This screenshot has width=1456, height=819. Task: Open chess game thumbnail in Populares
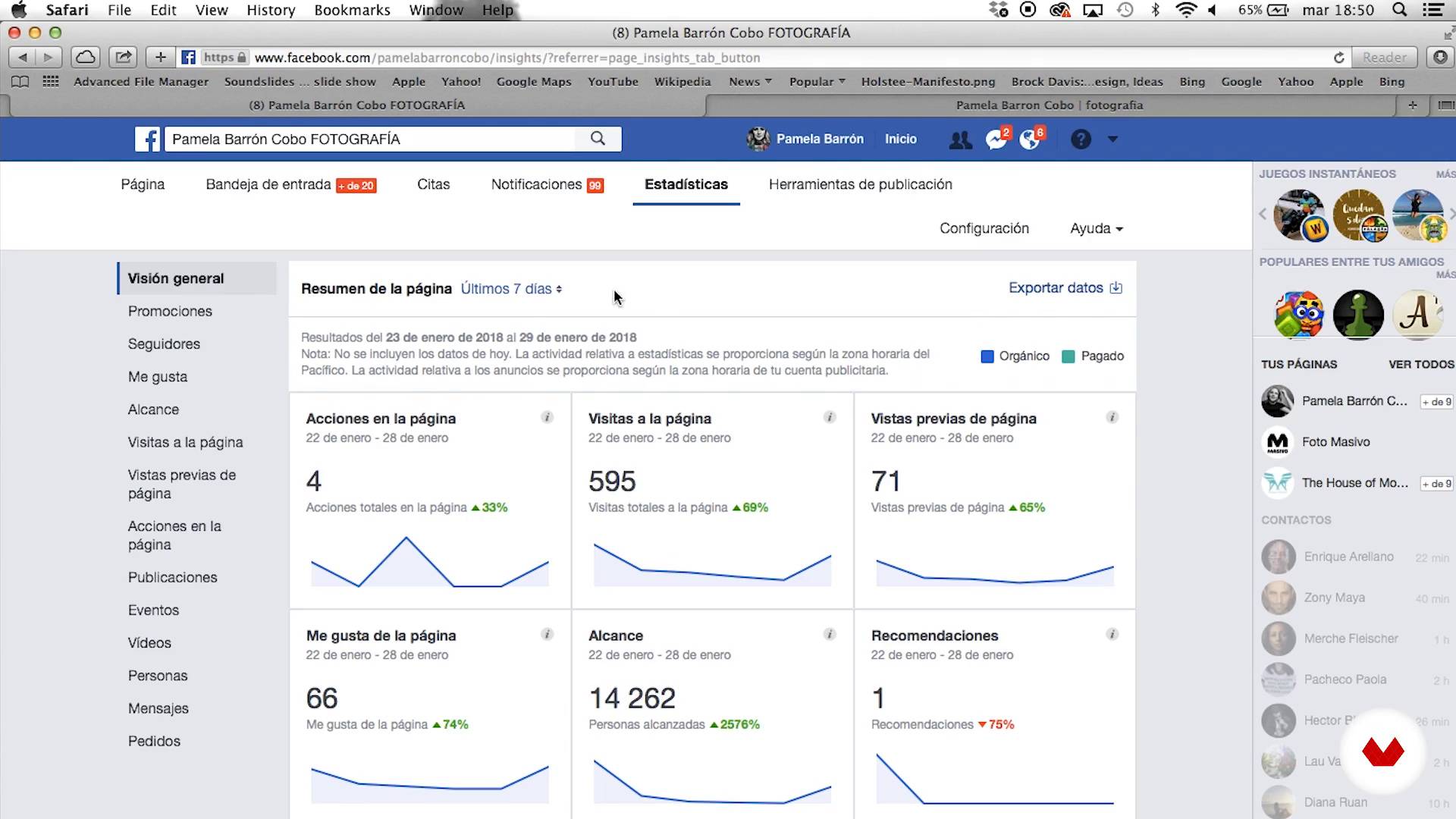tap(1358, 314)
